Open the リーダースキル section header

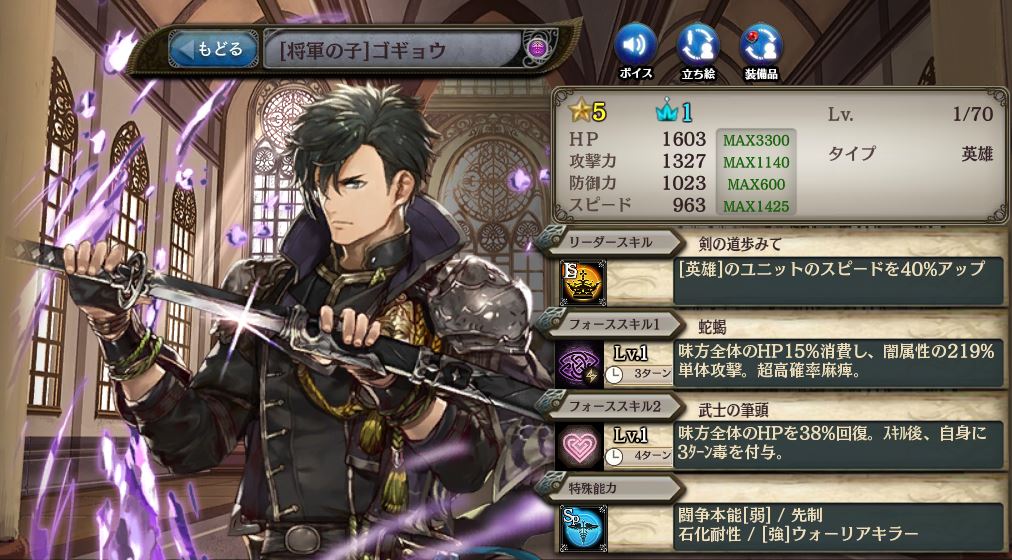(610, 243)
